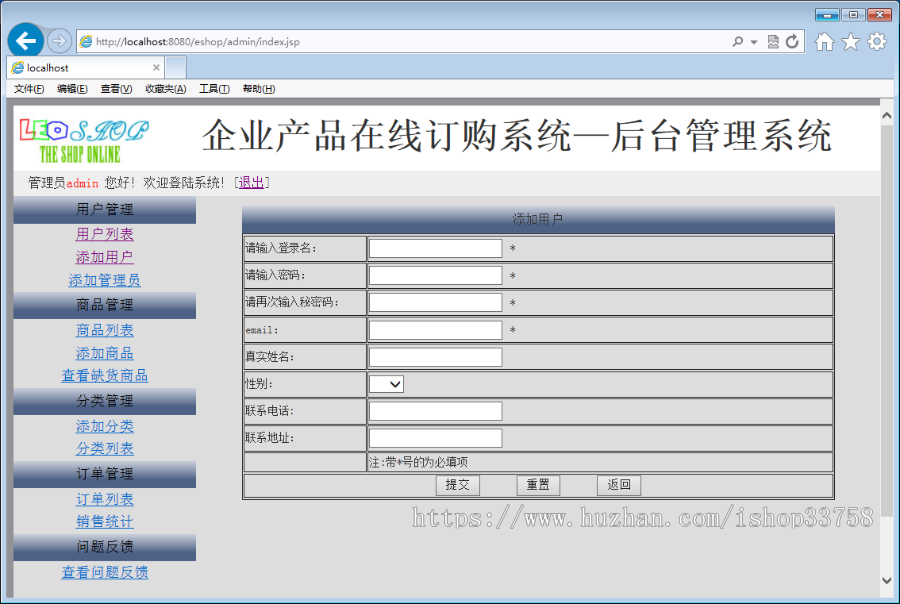Open the 文件 menu
This screenshot has height=604, width=900.
[x=27, y=89]
